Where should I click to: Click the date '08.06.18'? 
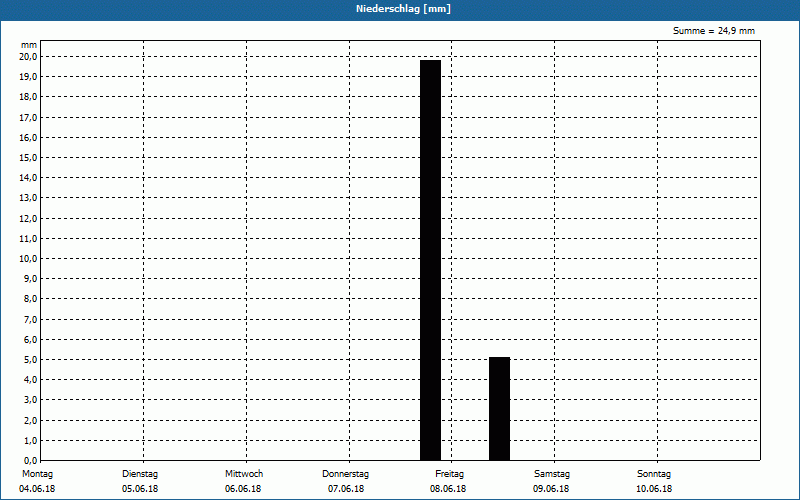447,489
